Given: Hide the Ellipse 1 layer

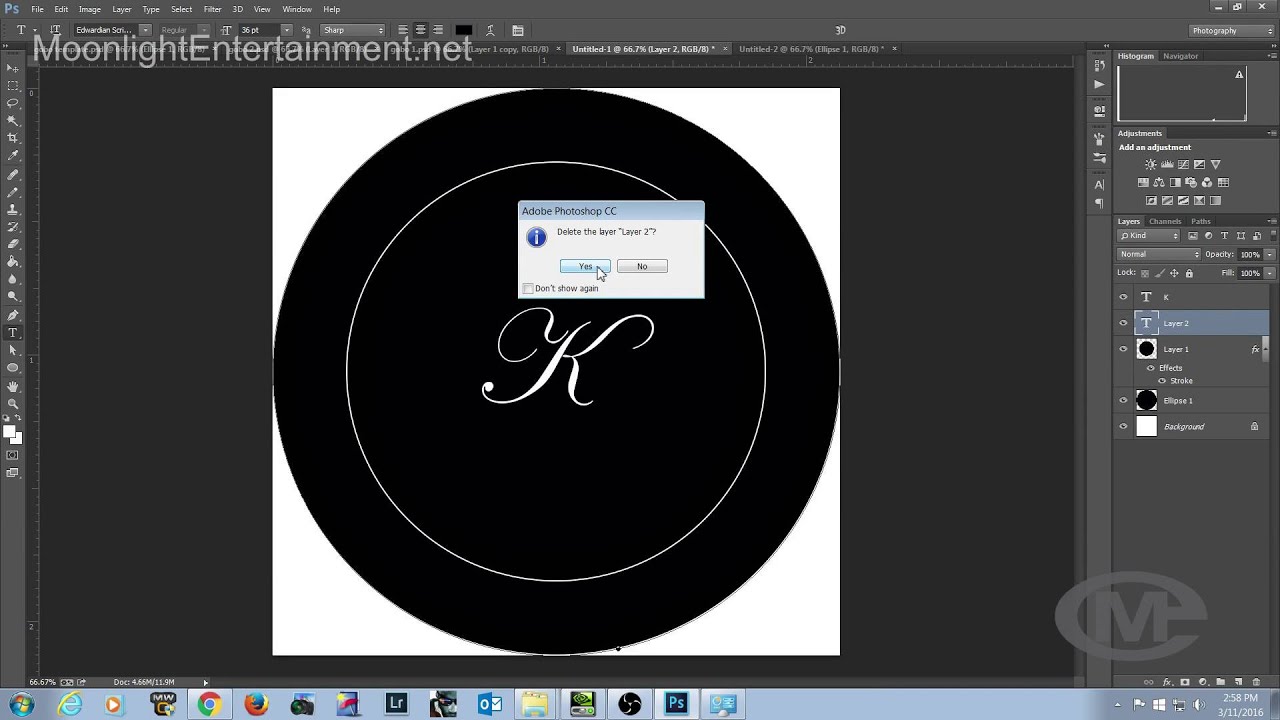Looking at the screenshot, I should coord(1123,401).
